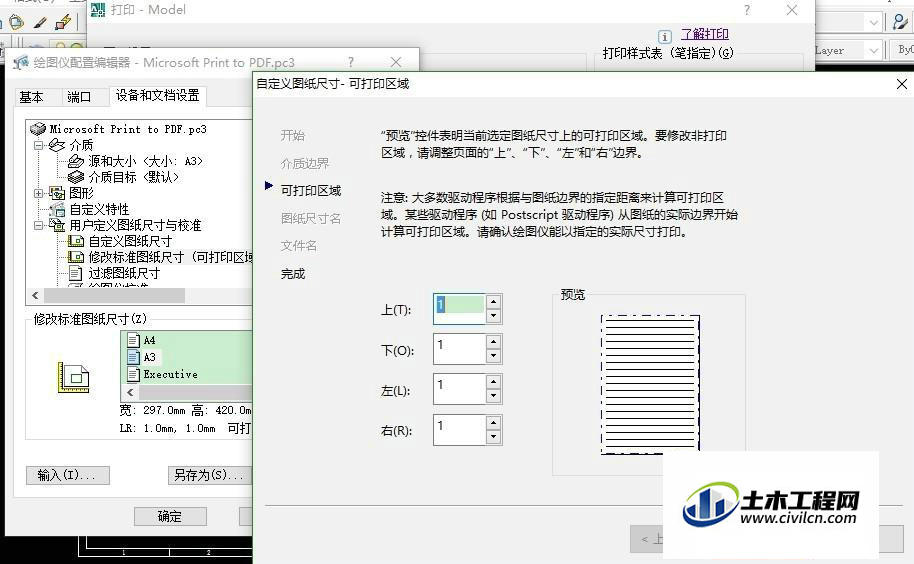Click the 另存为(S)... button
Screen dimensions: 914x564
pyautogui.click(x=209, y=475)
